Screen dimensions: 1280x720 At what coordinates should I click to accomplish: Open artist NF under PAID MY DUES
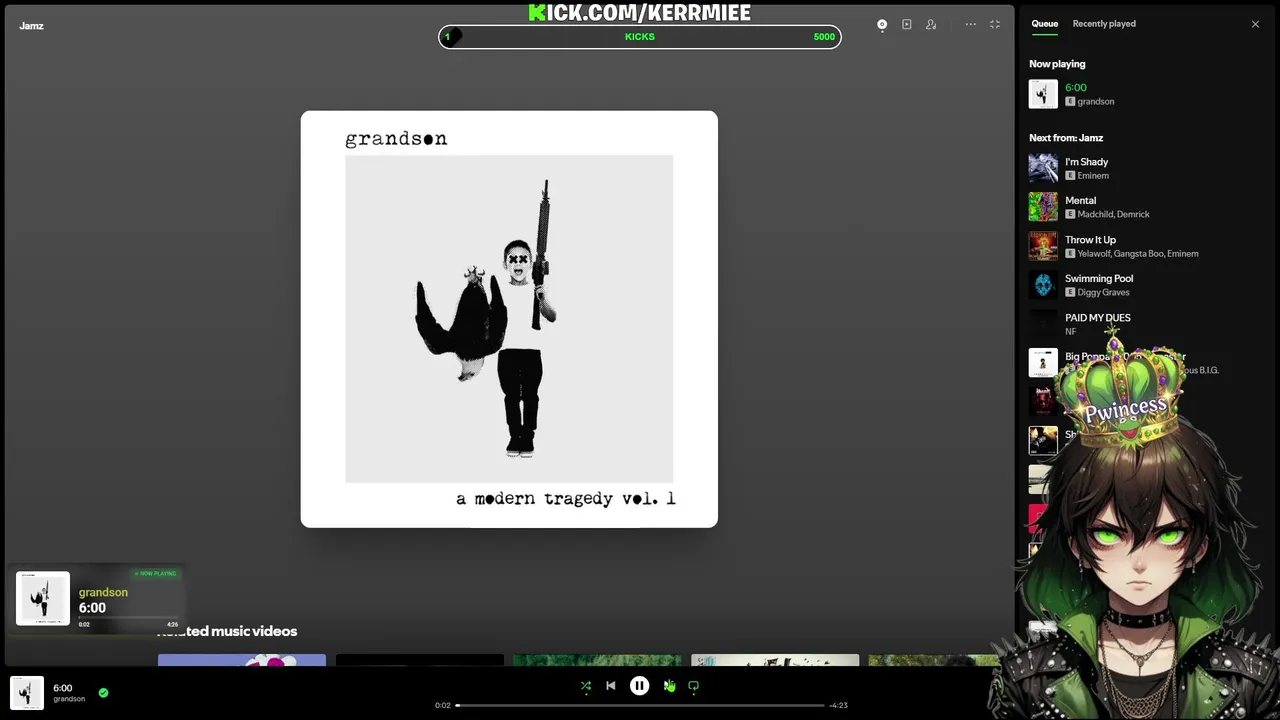1070,331
